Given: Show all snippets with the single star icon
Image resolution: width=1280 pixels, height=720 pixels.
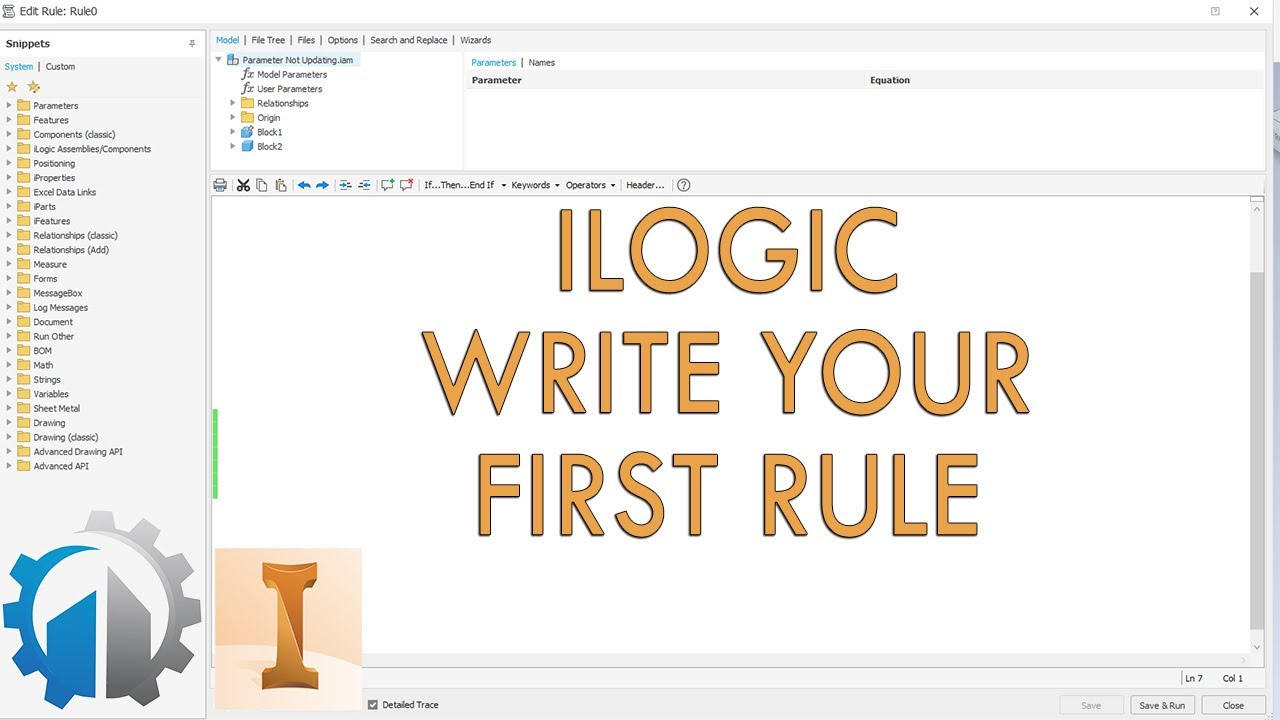Looking at the screenshot, I should tap(12, 87).
